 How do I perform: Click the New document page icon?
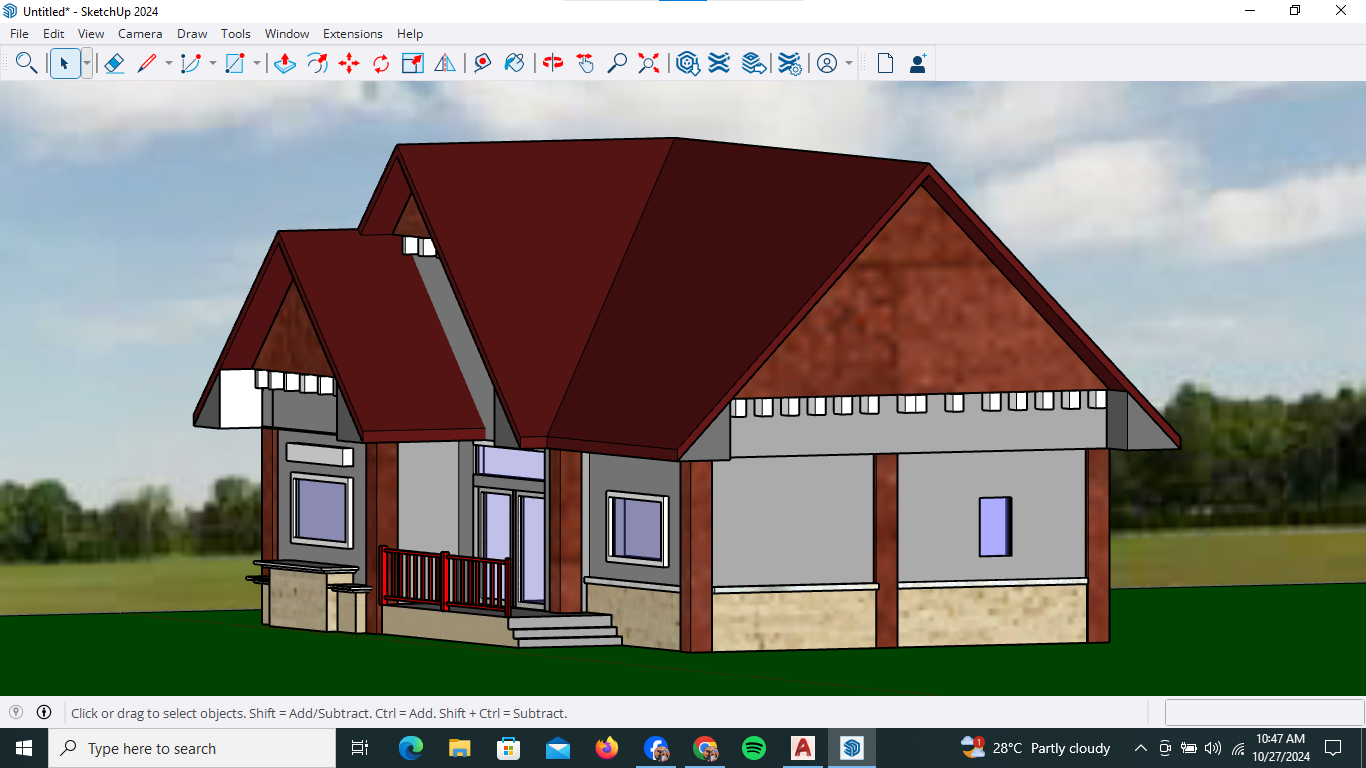[x=885, y=63]
